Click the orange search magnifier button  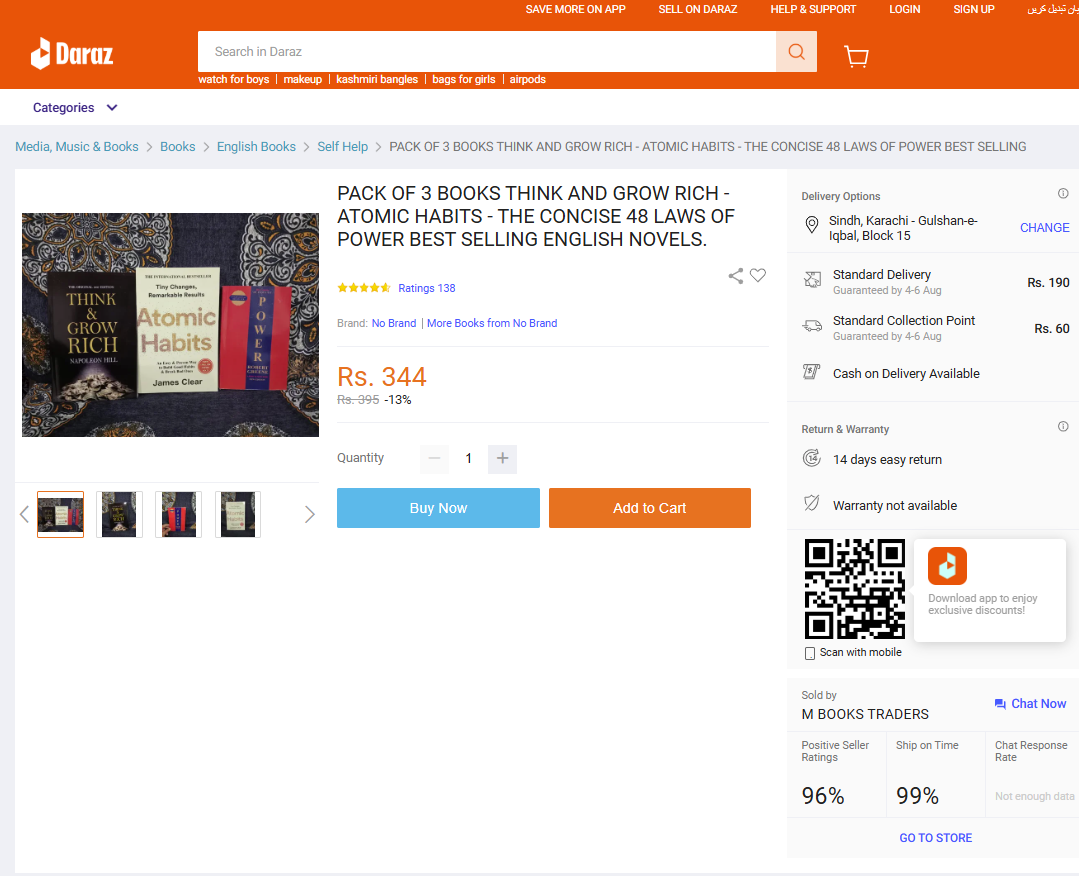[x=796, y=52]
